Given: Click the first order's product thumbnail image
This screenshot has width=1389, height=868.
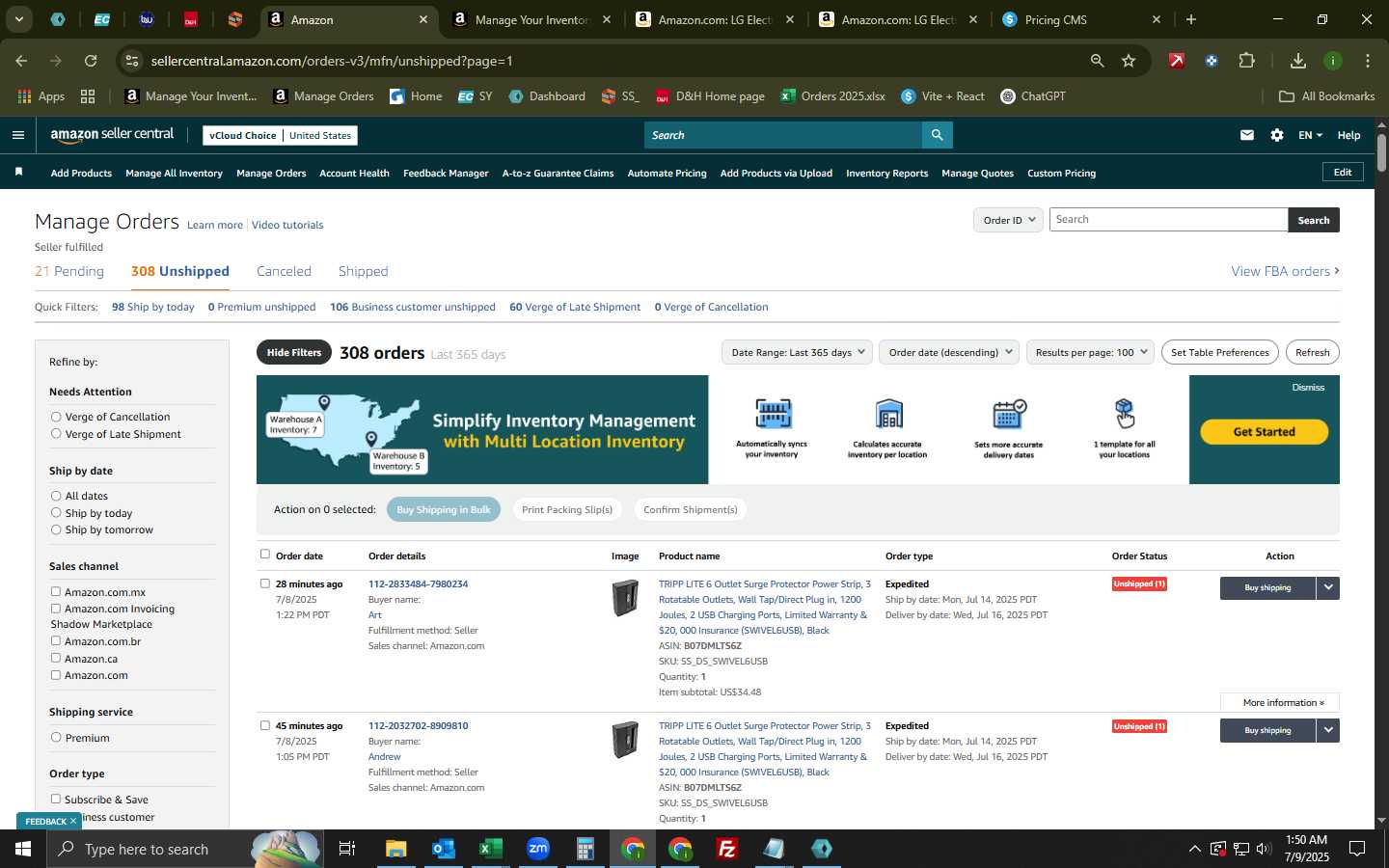Looking at the screenshot, I should (625, 598).
